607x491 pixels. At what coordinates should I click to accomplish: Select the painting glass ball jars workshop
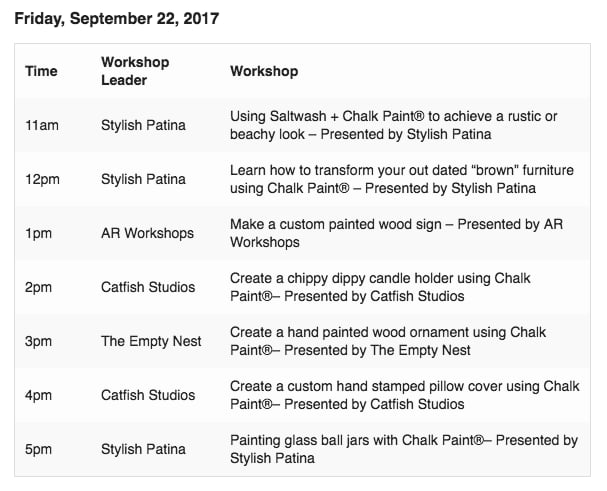point(404,449)
